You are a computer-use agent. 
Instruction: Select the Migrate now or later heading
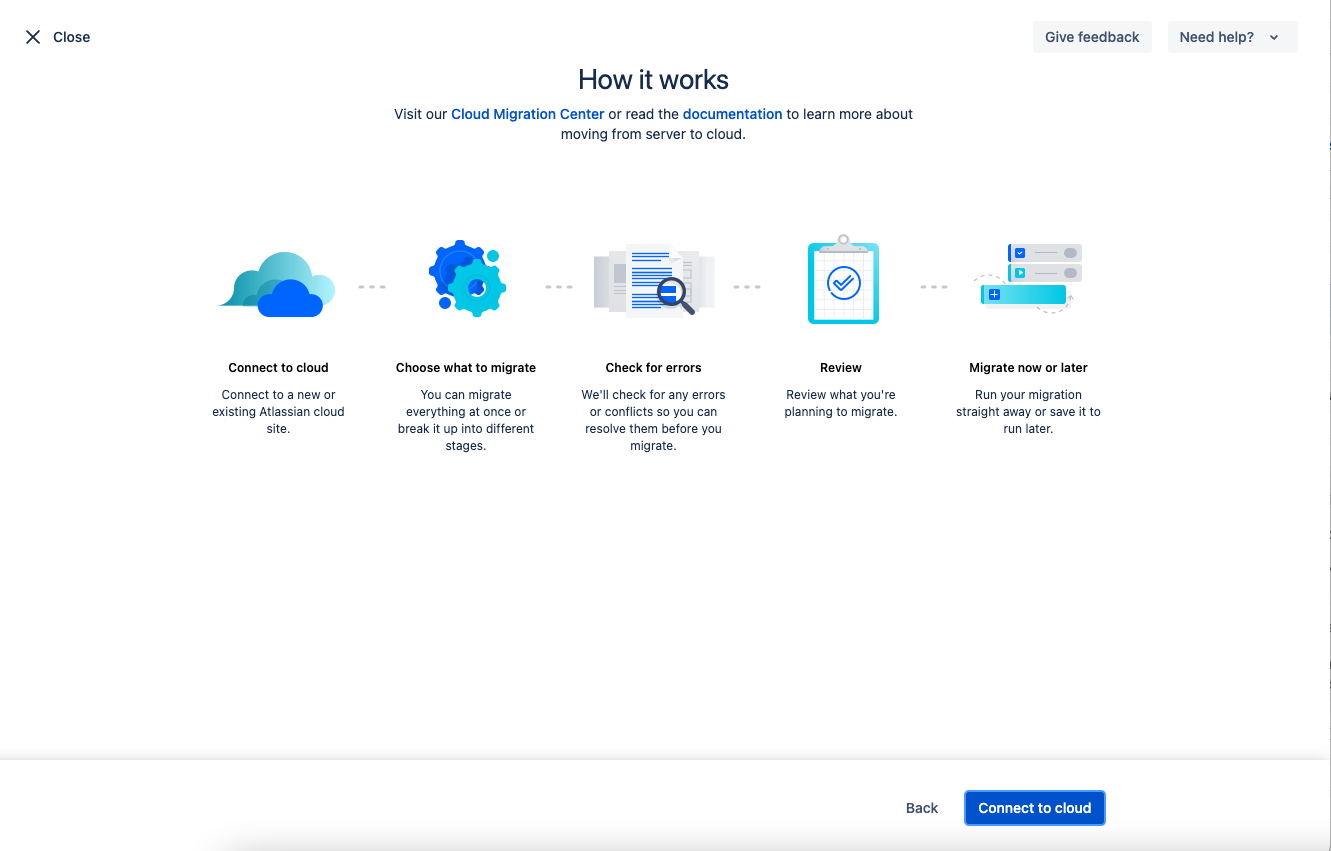[1028, 368]
